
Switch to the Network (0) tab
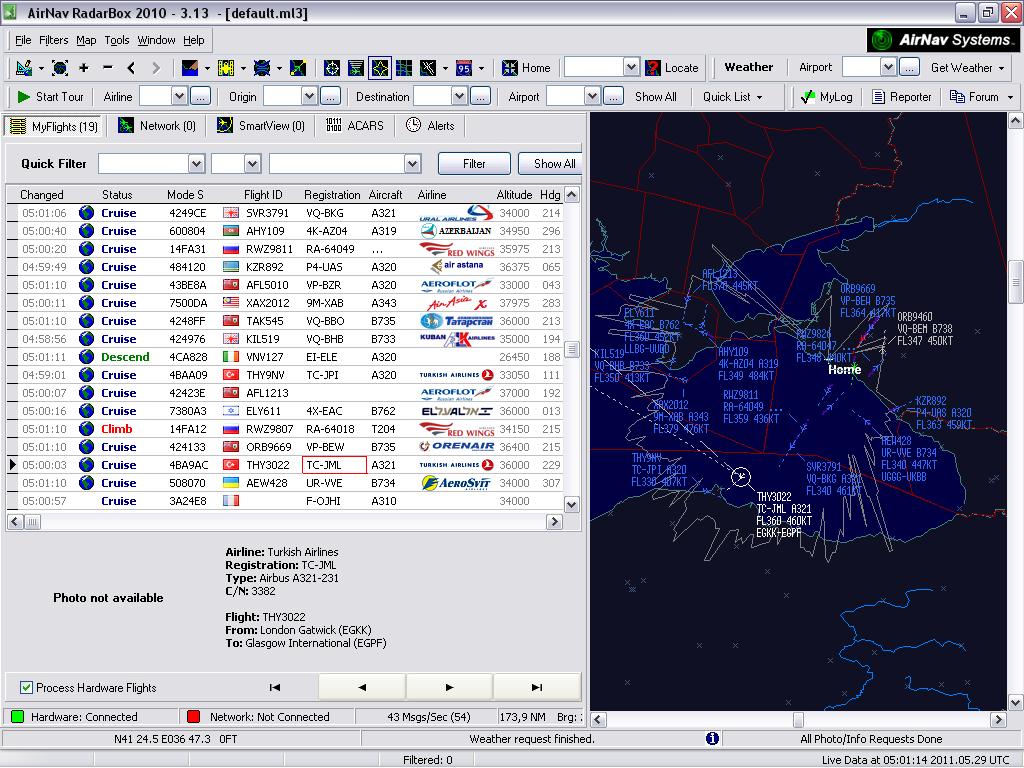(157, 126)
